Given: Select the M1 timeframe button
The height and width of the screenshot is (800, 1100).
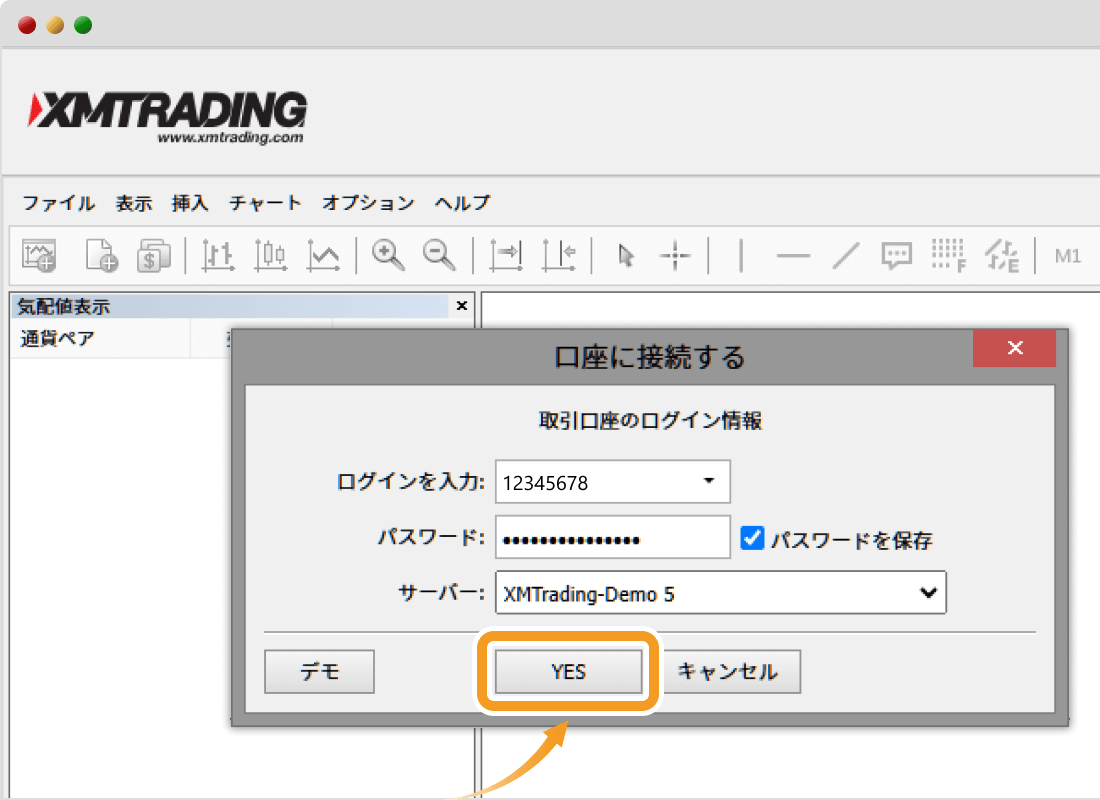Looking at the screenshot, I should click(x=1068, y=256).
